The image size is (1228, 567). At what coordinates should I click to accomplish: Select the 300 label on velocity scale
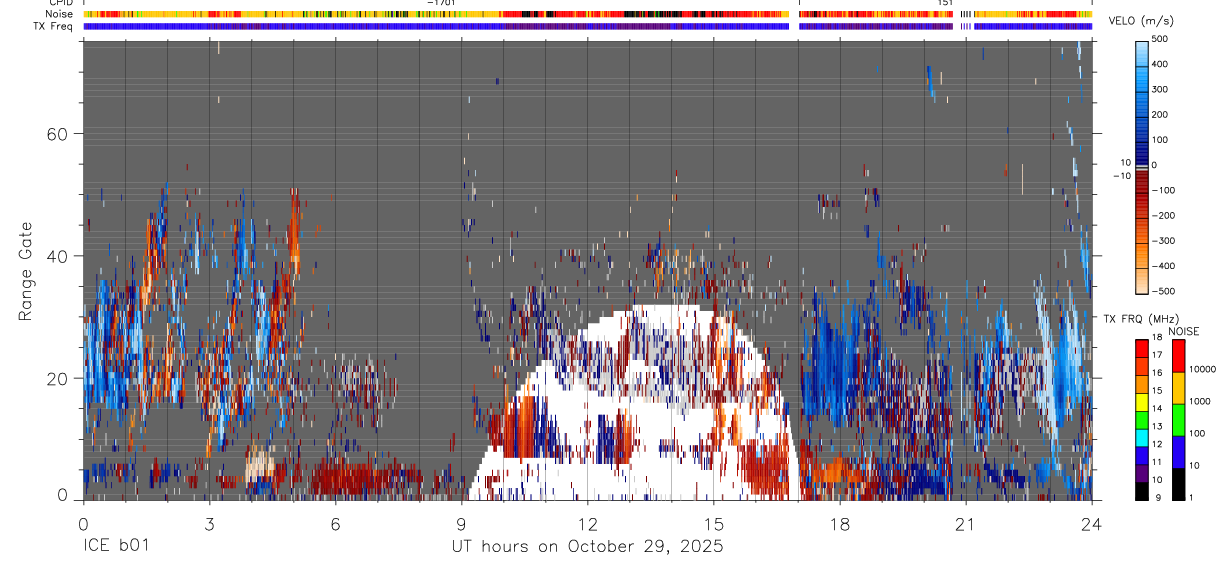[x=1161, y=90]
